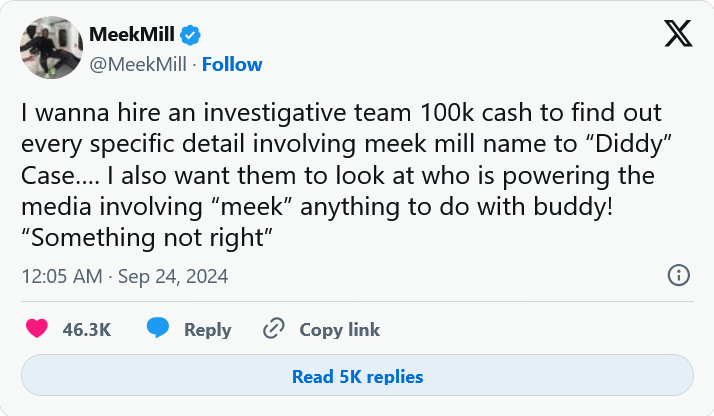Click the blue verified badge

click(x=190, y=36)
